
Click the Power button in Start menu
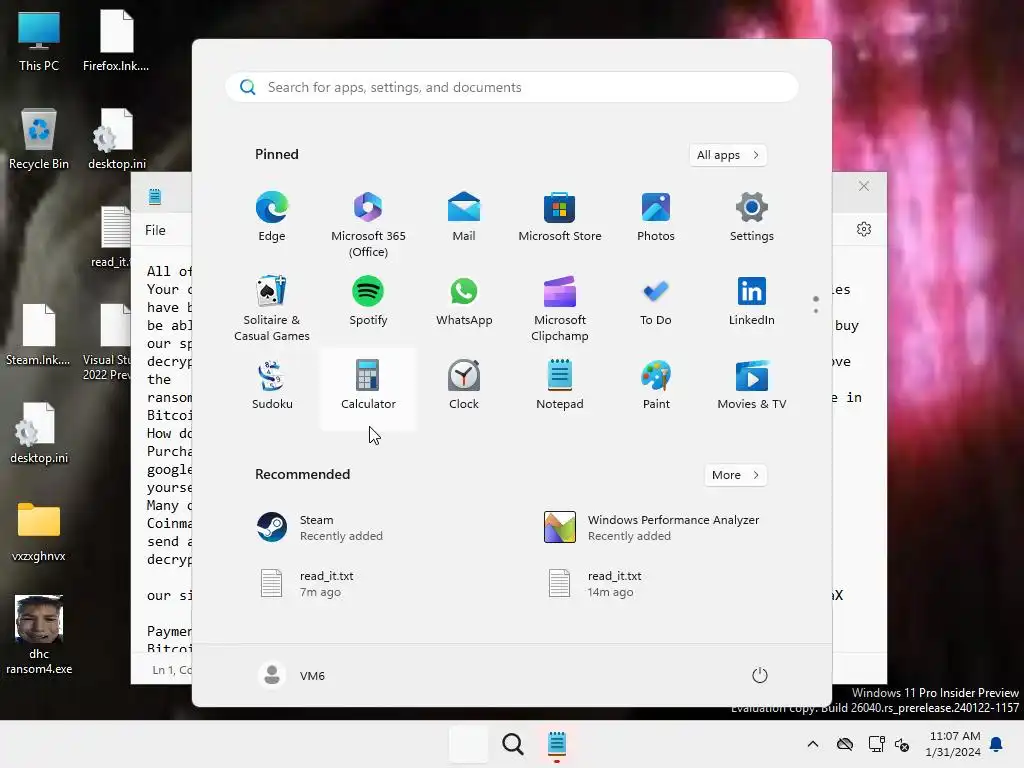click(x=760, y=675)
